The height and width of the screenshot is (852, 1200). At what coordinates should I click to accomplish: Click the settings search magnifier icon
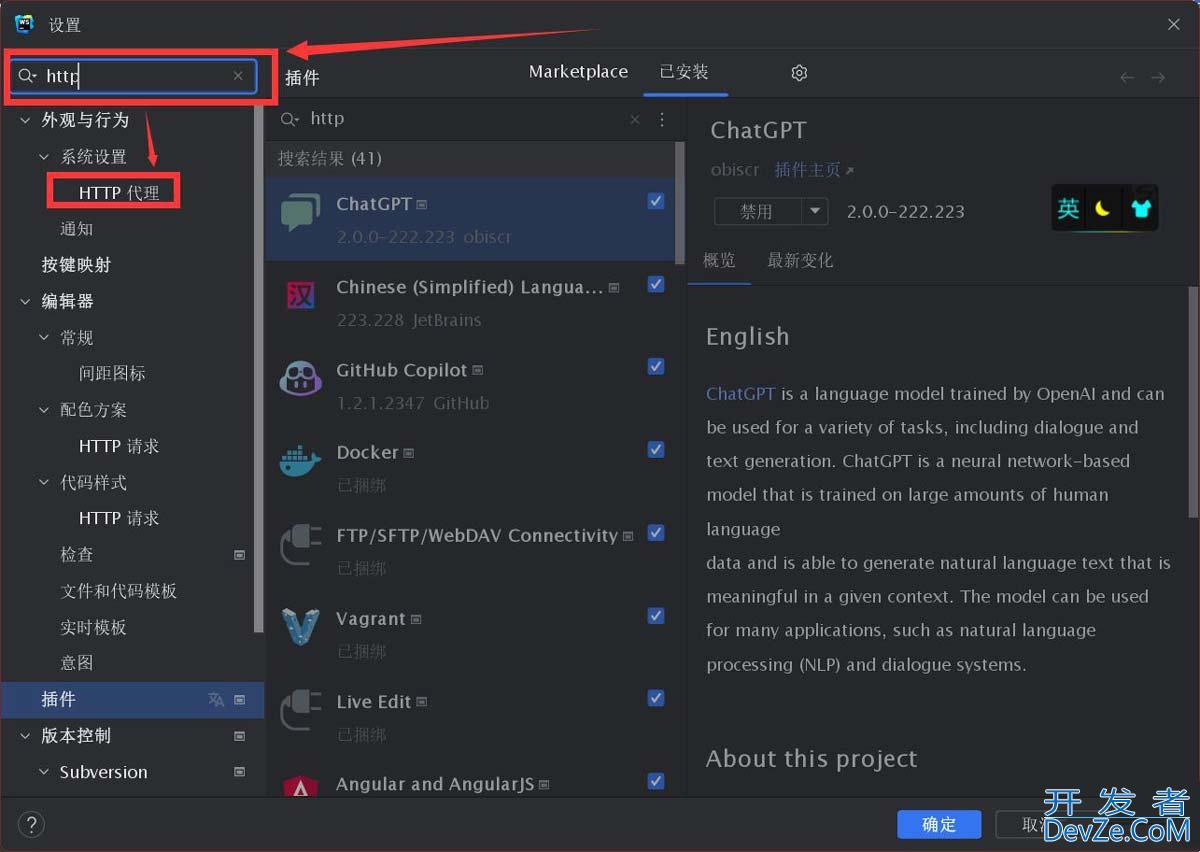27,76
